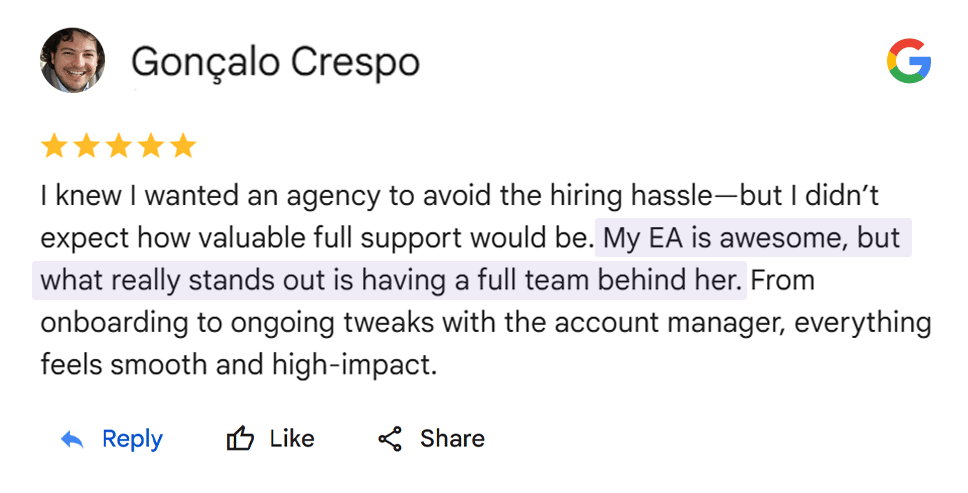This screenshot has height=493, width=968.
Task: Open the Gonçalo Crespo reviewer name
Action: click(276, 62)
